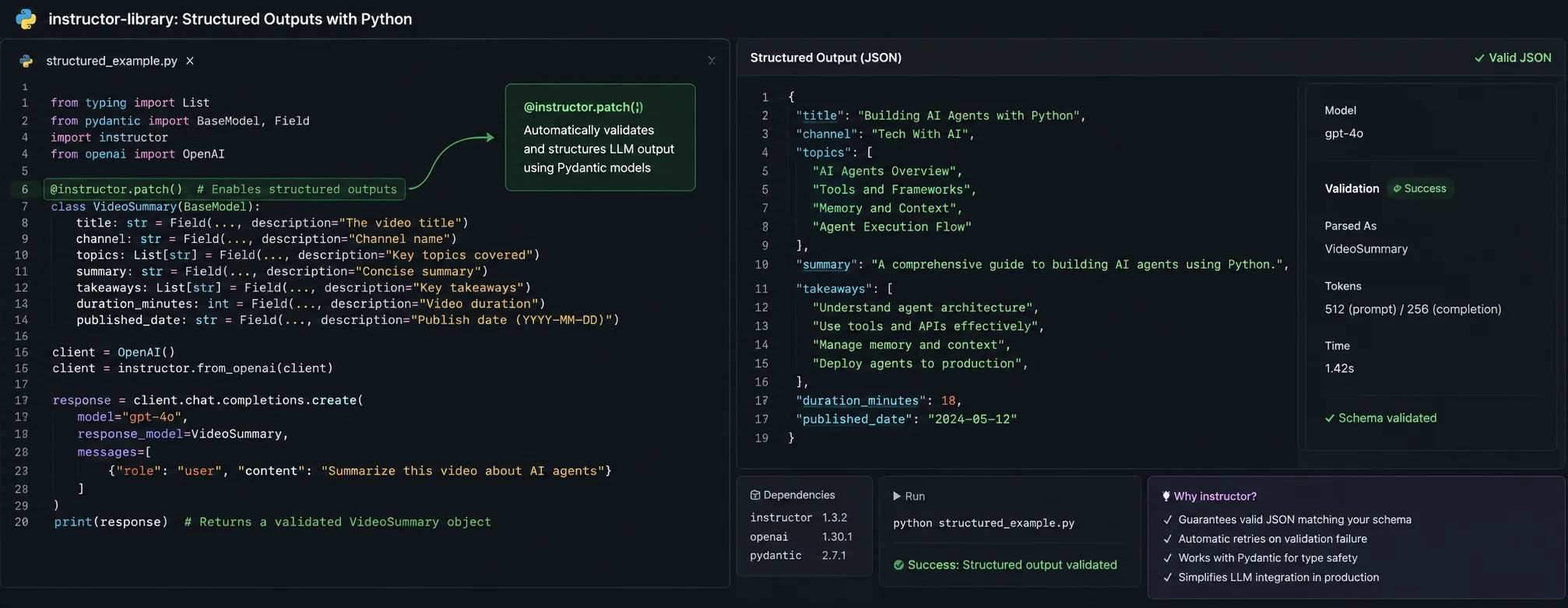Click checkmark beside Works with Pydantic

coord(1167,558)
